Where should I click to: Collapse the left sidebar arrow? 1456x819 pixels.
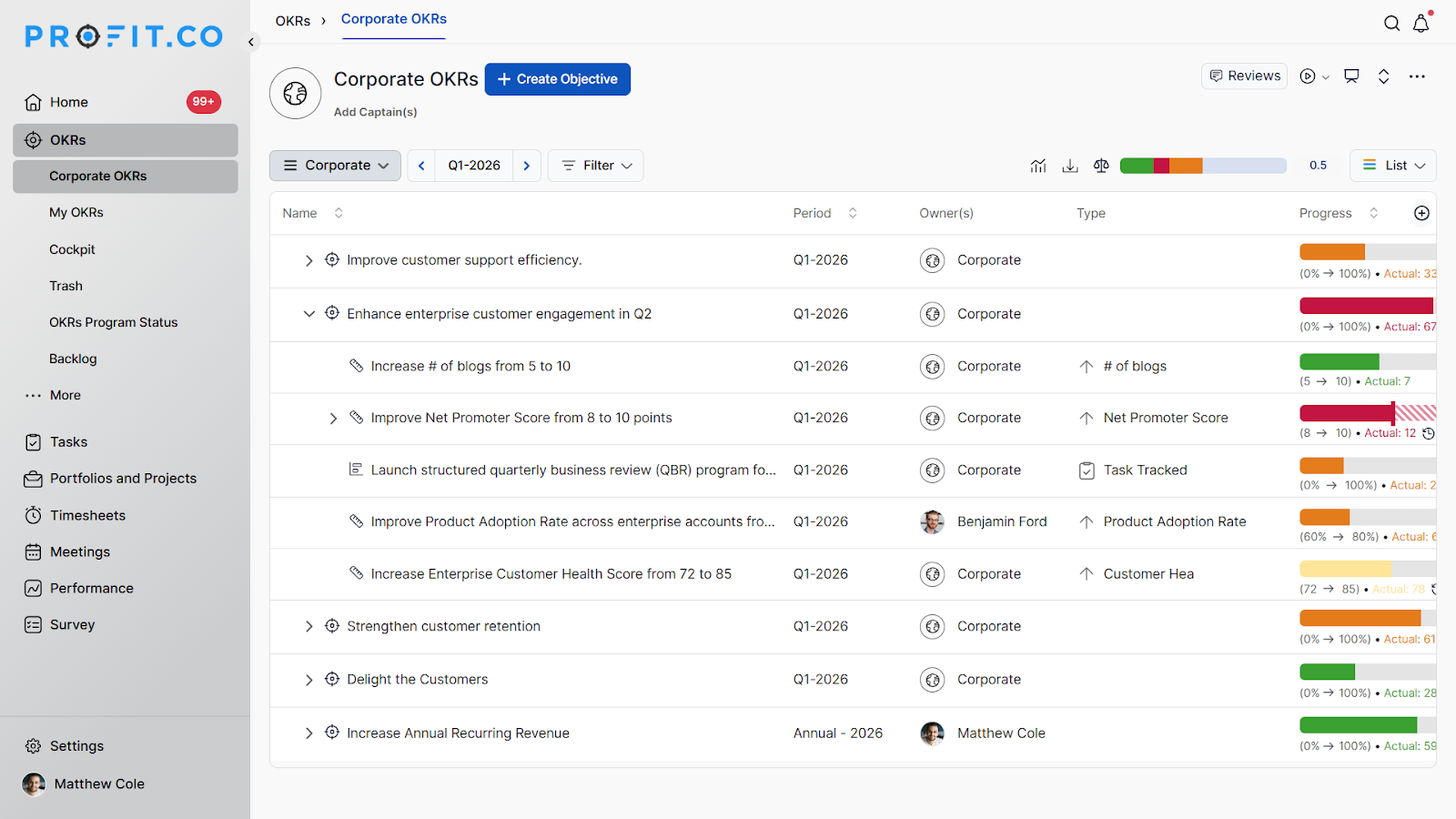(x=251, y=42)
